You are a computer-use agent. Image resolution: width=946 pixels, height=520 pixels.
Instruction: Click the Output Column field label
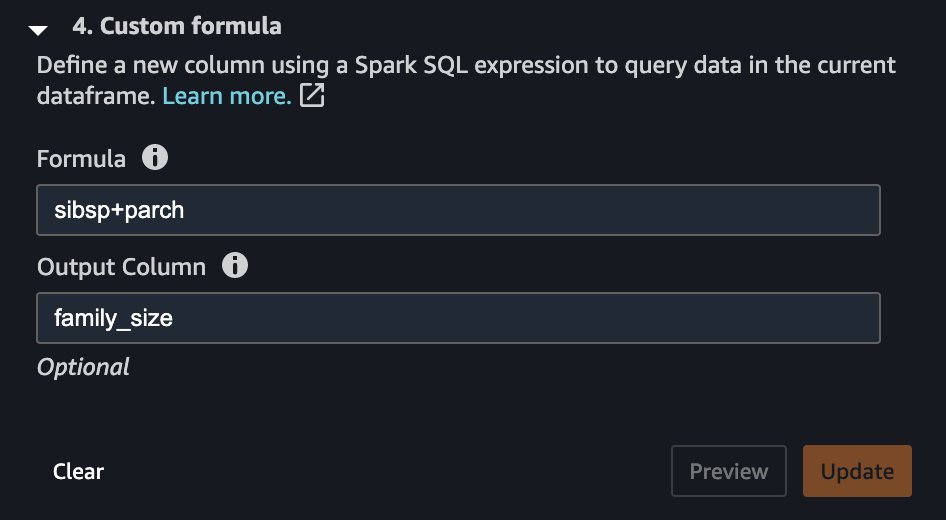coord(121,267)
